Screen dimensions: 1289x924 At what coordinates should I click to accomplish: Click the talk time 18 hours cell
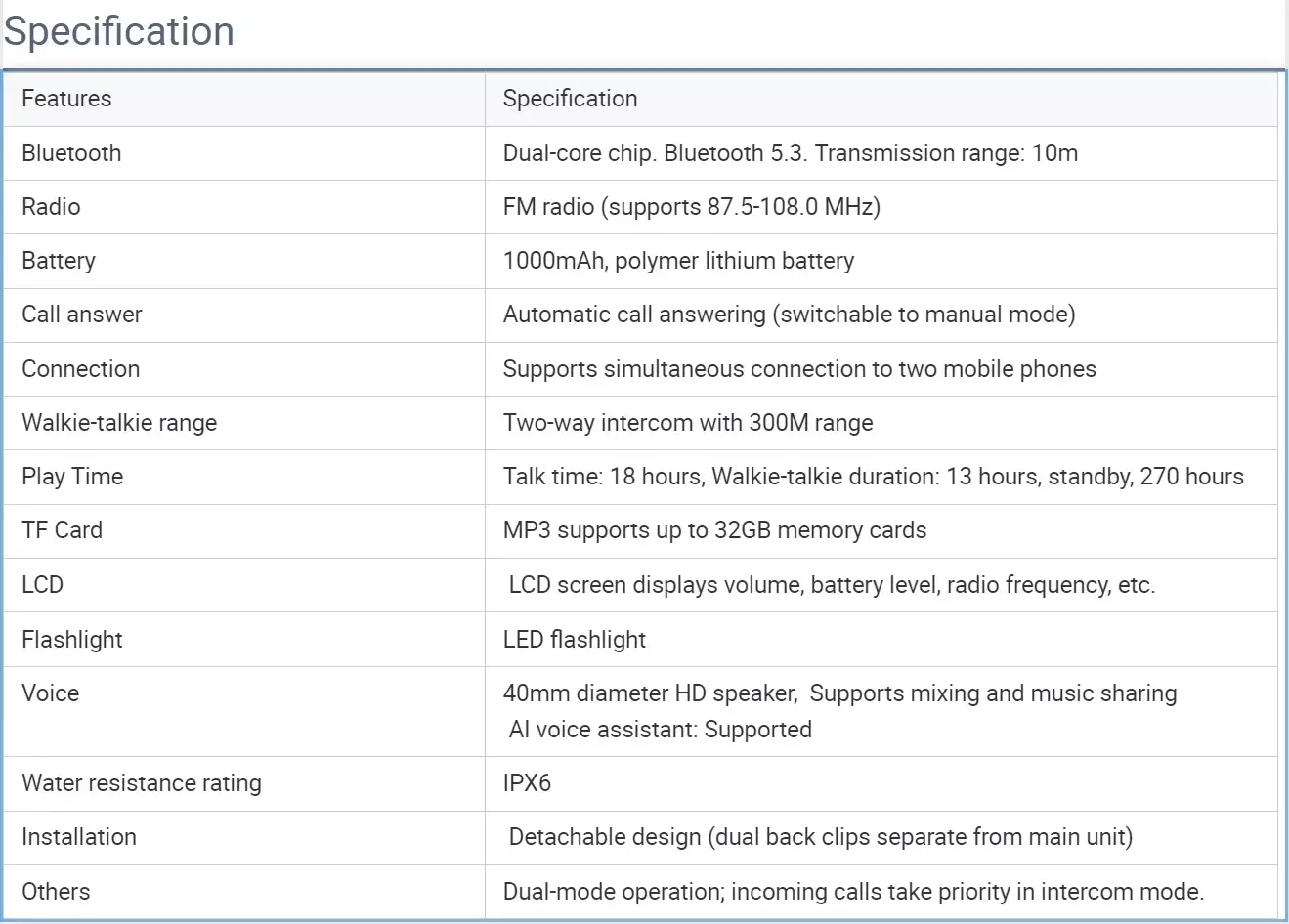tap(873, 477)
